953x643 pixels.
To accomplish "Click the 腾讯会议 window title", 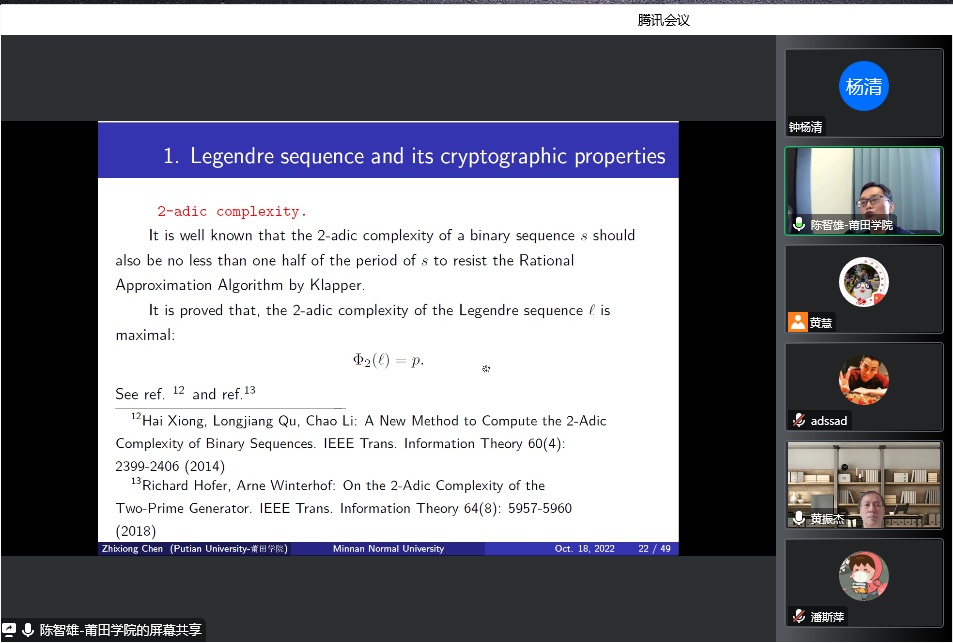I will (664, 20).
